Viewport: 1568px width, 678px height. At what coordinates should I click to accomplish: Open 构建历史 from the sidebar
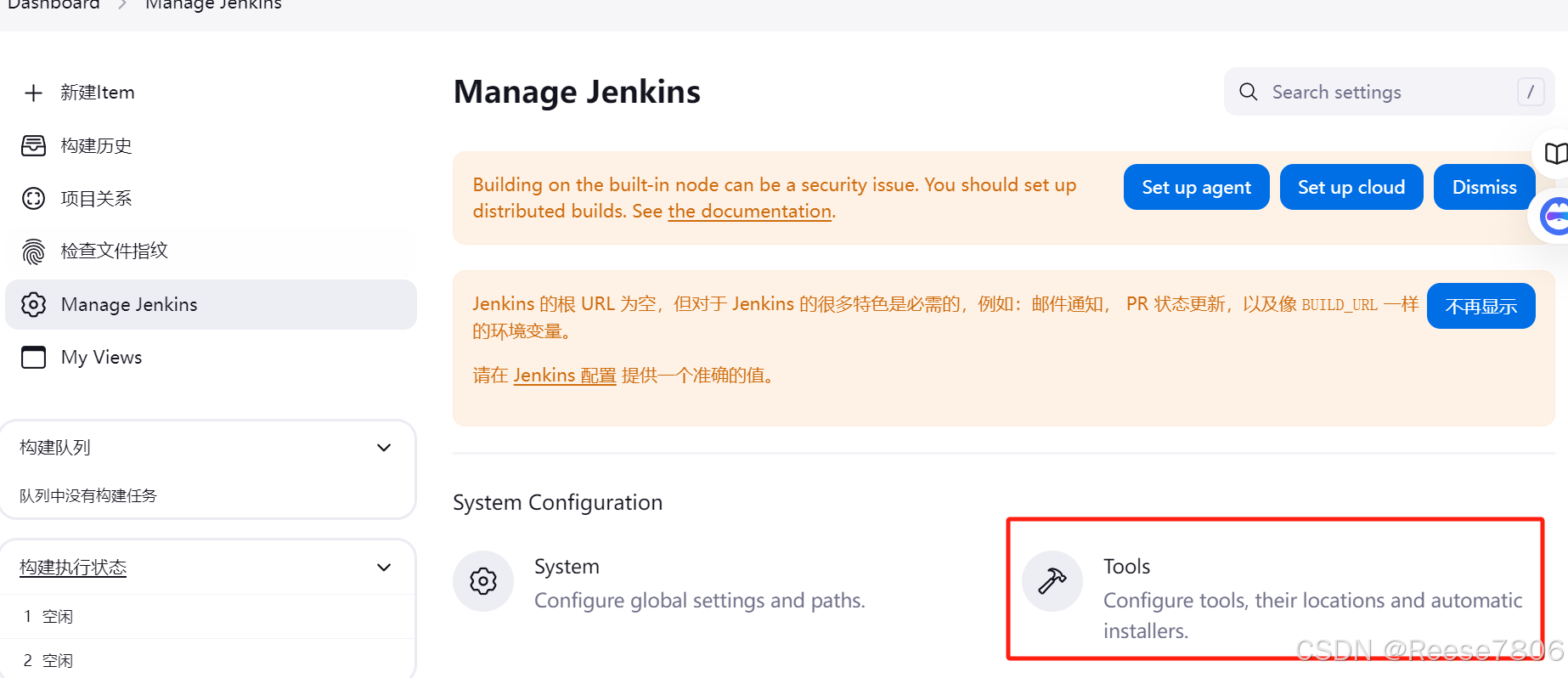(x=211, y=145)
